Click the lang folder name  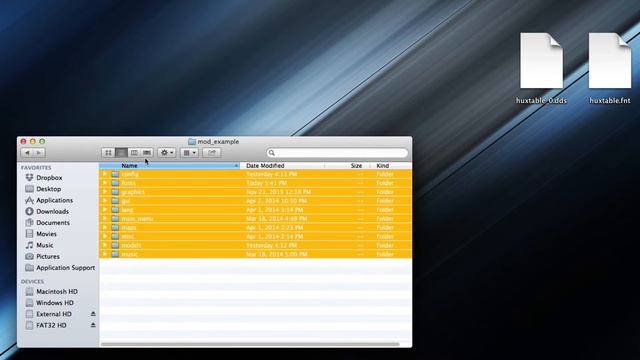127,210
